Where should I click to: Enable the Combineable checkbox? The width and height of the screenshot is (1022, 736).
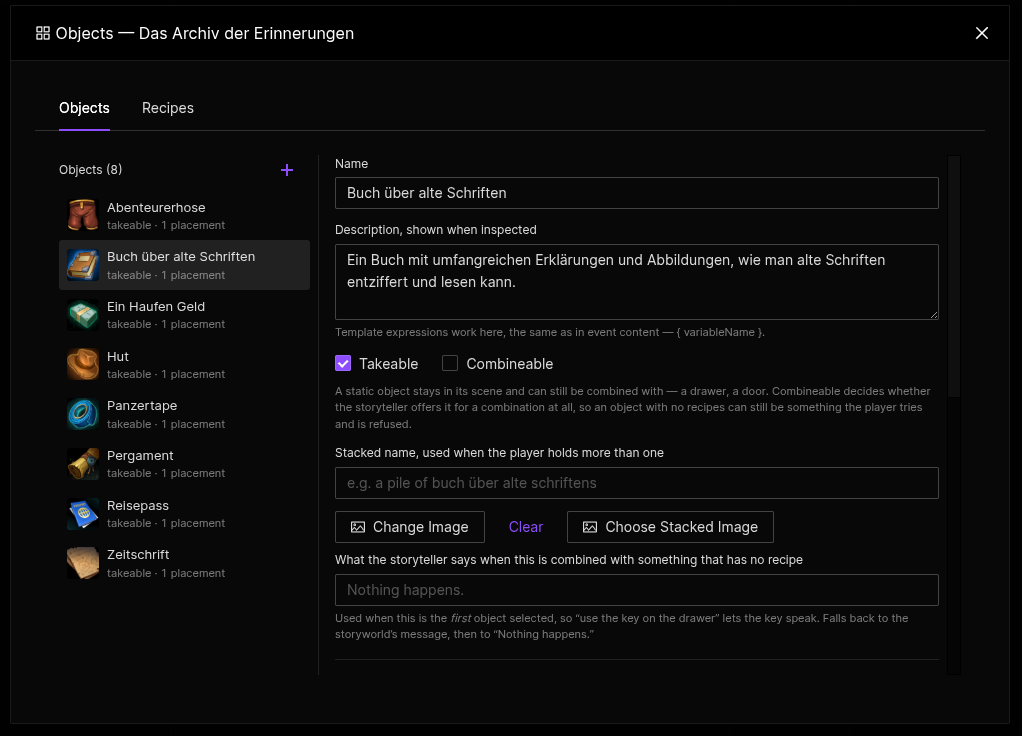(x=450, y=363)
